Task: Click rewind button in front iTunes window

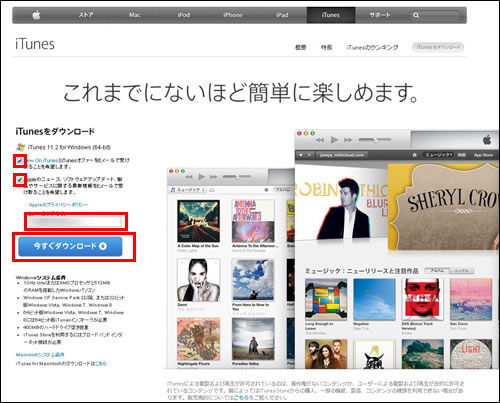Action: click(x=320, y=140)
